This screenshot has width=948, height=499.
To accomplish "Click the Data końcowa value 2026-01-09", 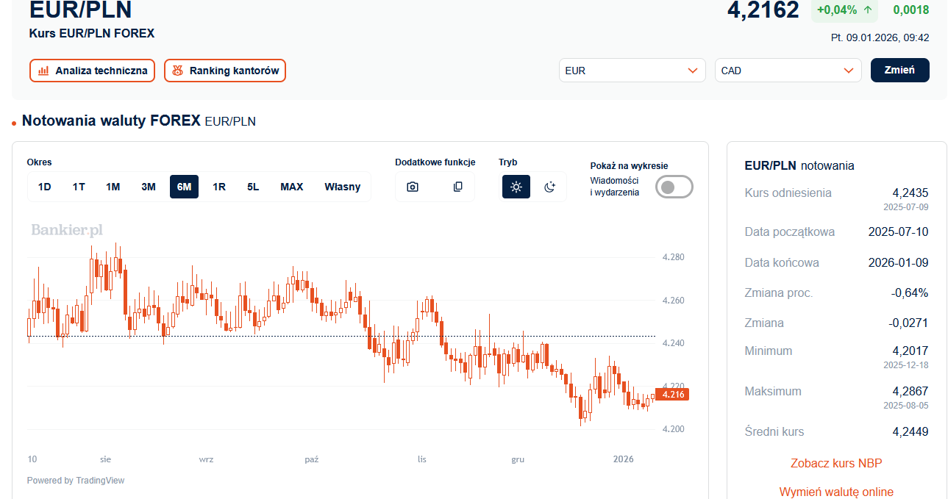I will pyautogui.click(x=898, y=263).
